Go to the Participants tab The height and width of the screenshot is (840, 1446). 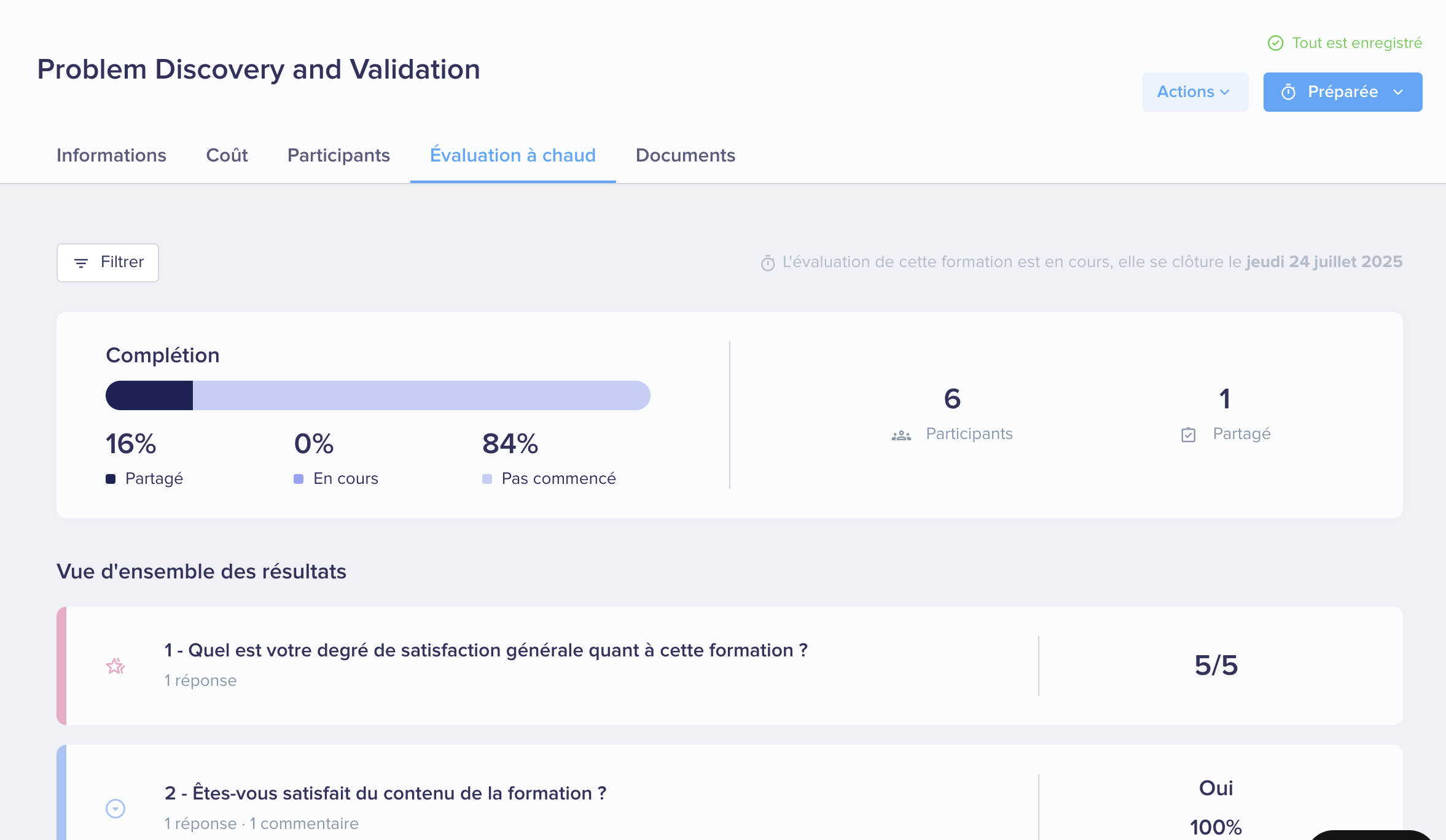338,155
